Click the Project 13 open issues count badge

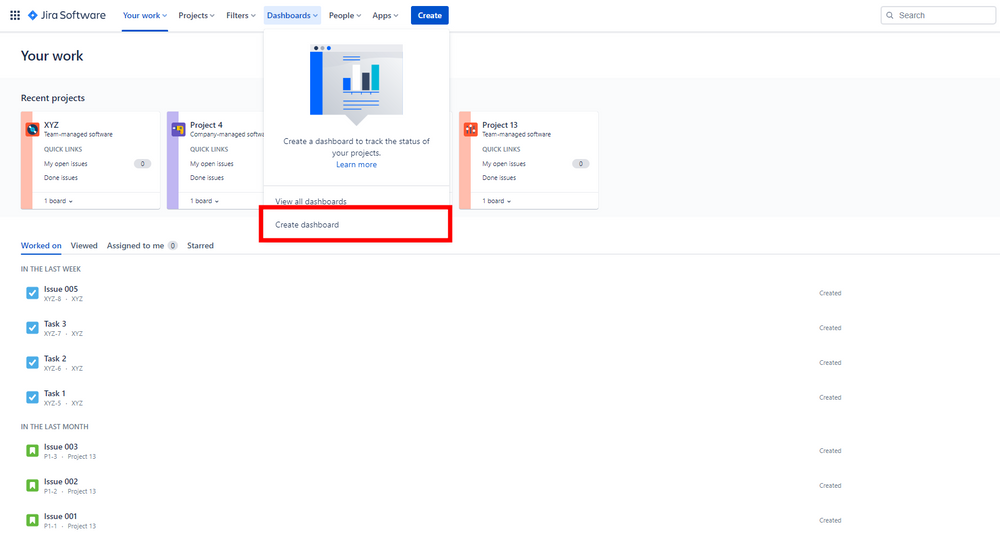580,164
